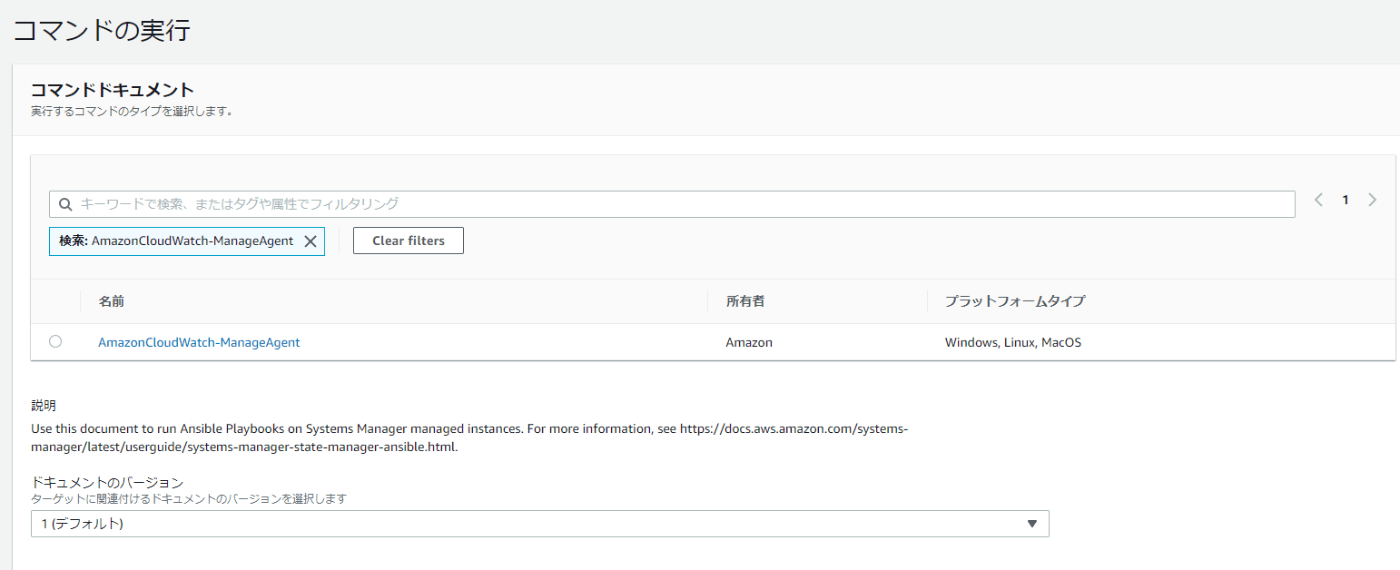Image resolution: width=1400 pixels, height=570 pixels.
Task: Go to previous page arrow
Action: coord(1319,200)
